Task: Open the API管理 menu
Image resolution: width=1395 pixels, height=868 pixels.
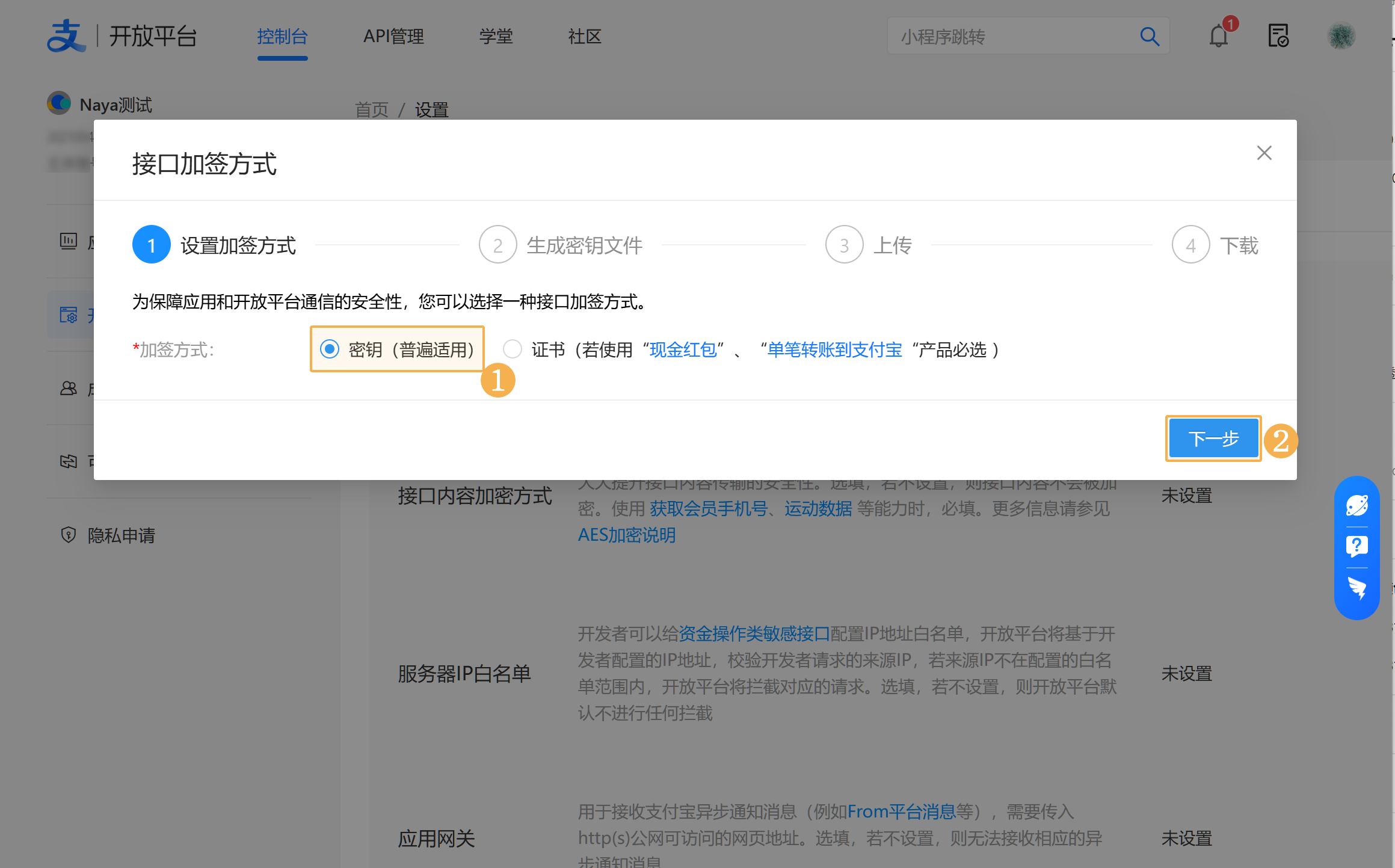Action: pos(393,37)
